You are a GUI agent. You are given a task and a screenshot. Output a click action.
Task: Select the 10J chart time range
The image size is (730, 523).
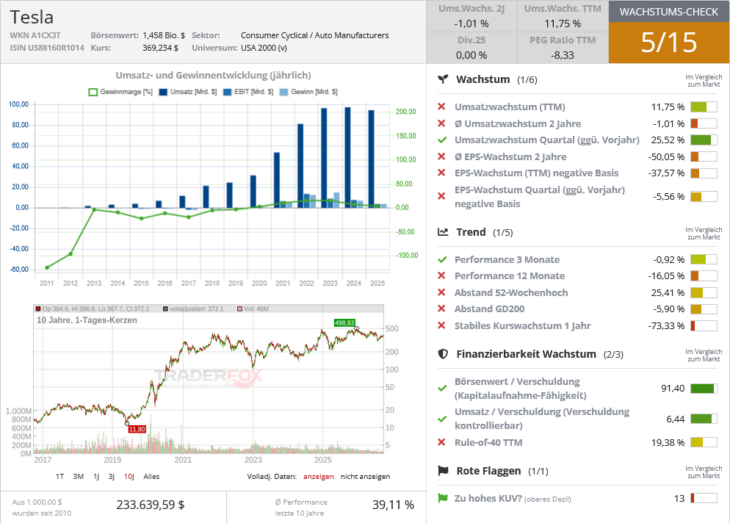(x=129, y=476)
